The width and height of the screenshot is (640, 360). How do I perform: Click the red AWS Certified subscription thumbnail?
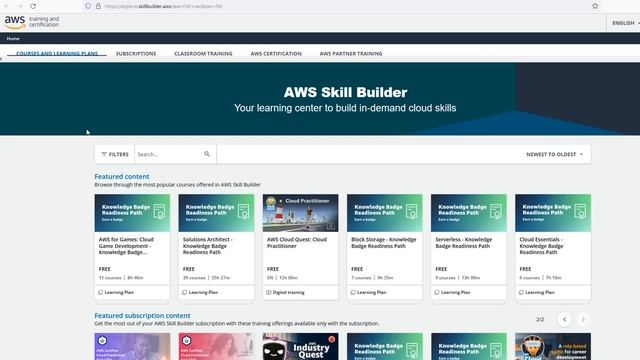[216, 347]
